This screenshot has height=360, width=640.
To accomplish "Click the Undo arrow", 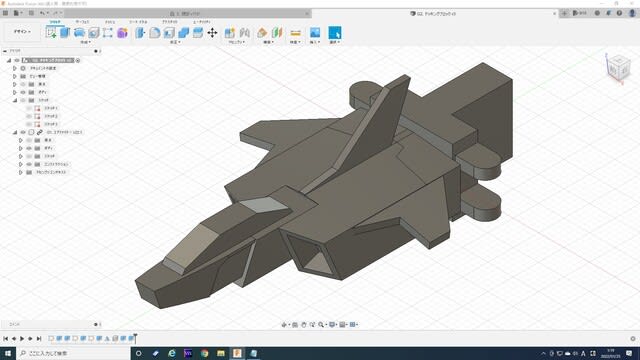I will [42, 13].
